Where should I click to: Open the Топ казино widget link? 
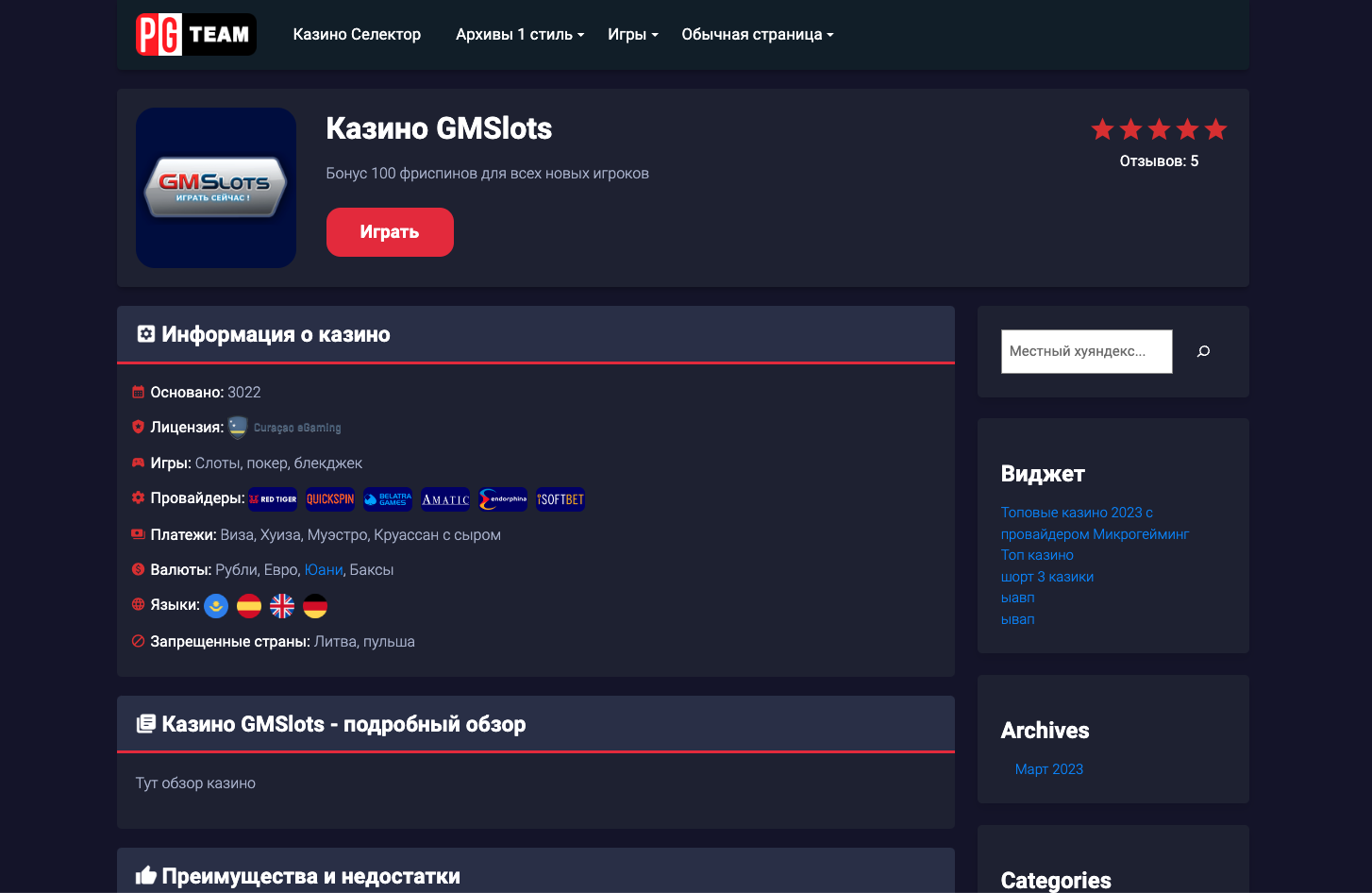1037,555
